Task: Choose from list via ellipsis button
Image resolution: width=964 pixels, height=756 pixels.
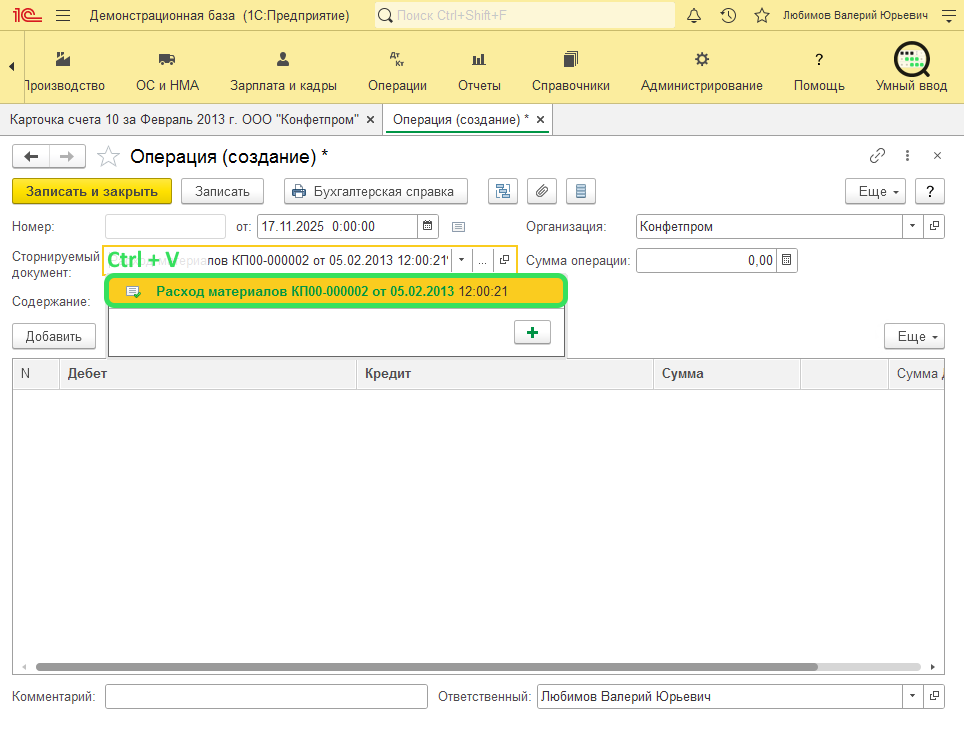Action: [x=482, y=260]
